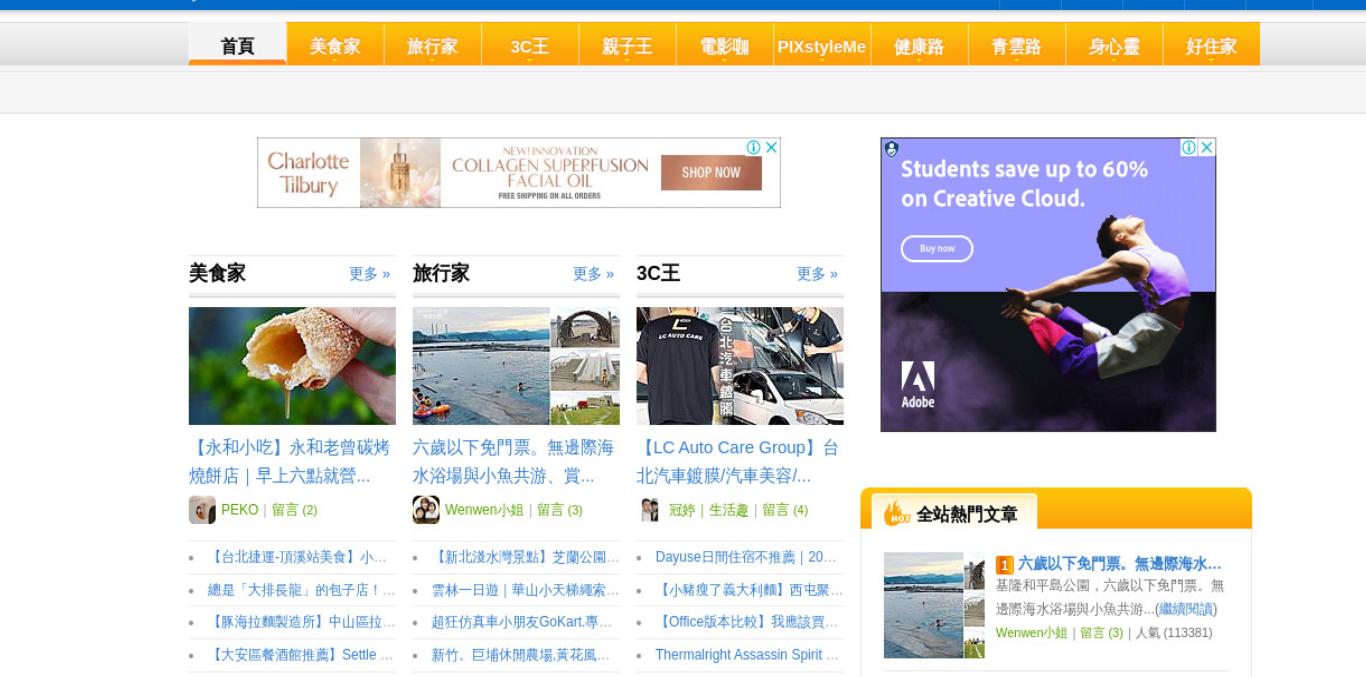Open the 青雲路 tab
The height and width of the screenshot is (677, 1366).
click(1016, 45)
